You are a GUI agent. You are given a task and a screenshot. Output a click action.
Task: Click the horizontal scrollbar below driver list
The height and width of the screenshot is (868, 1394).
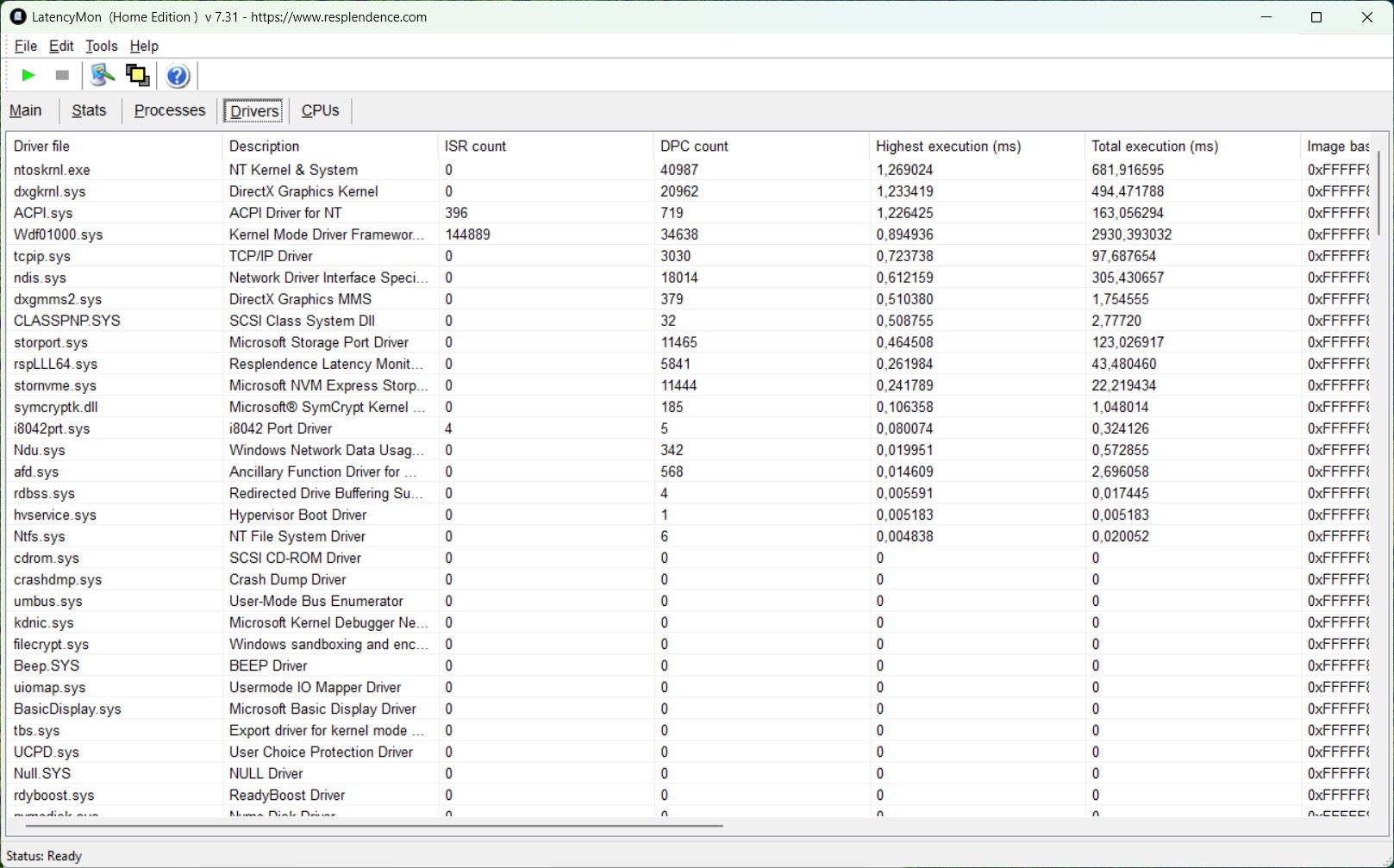tap(373, 826)
